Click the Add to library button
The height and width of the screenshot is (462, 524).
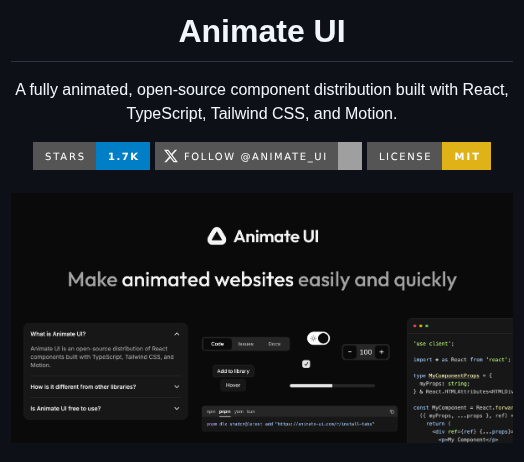(233, 371)
